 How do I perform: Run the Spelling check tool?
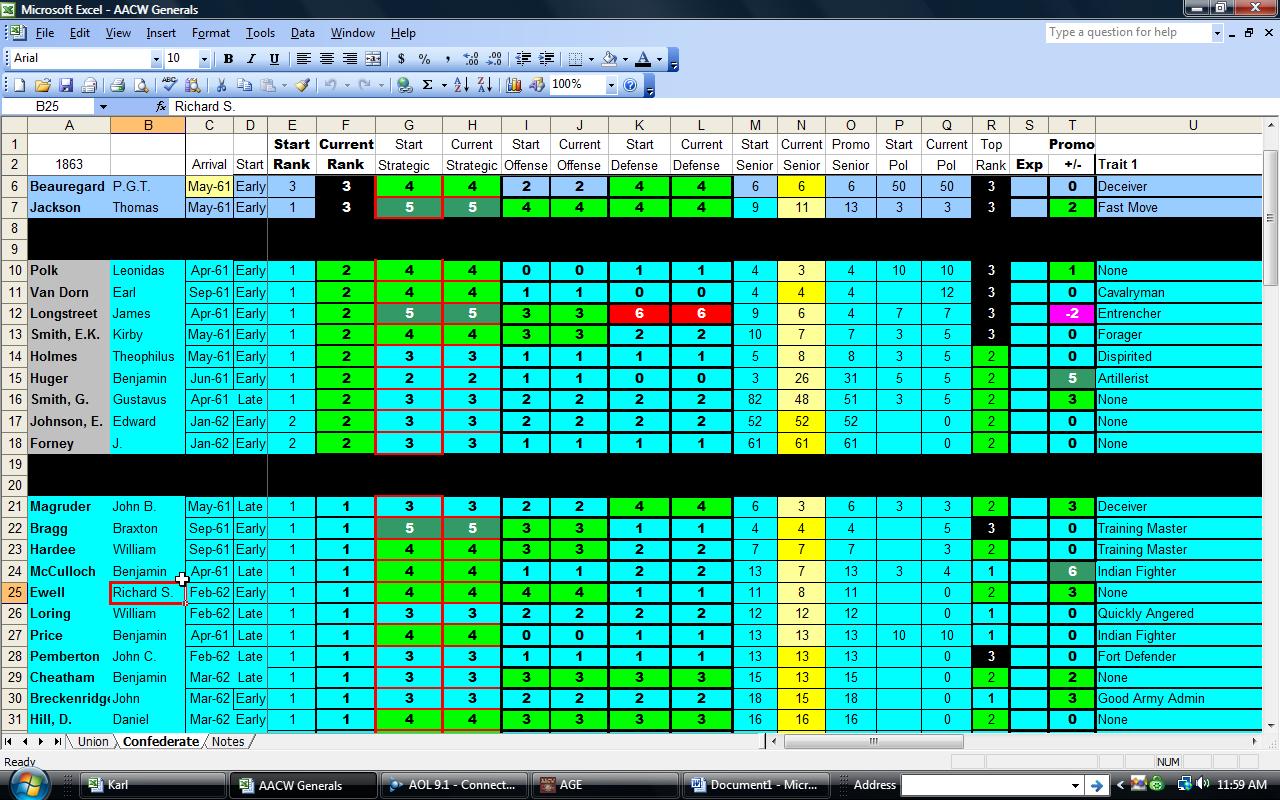170,86
